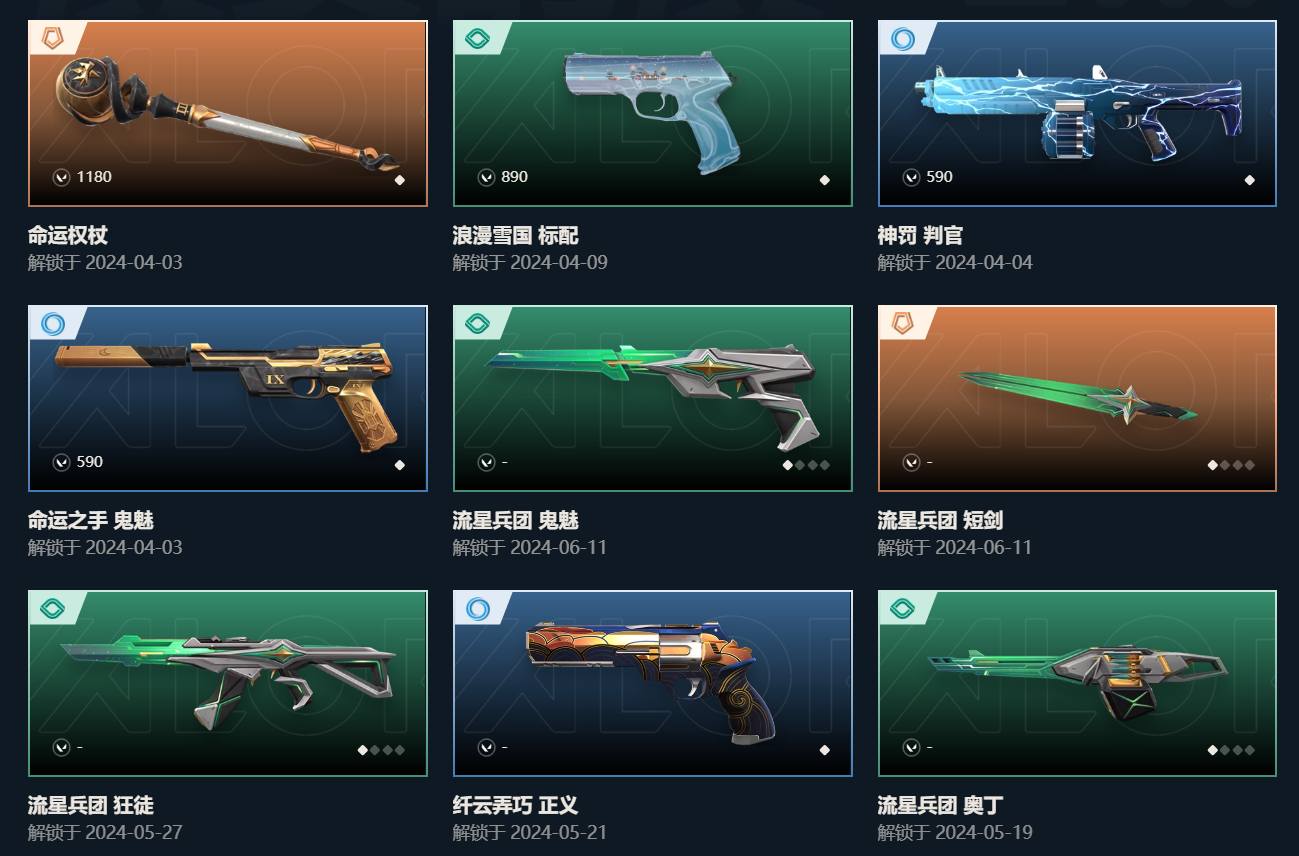The width and height of the screenshot is (1299, 856).
Task: Open the 命运权杖 melee skin image
Action: (228, 113)
